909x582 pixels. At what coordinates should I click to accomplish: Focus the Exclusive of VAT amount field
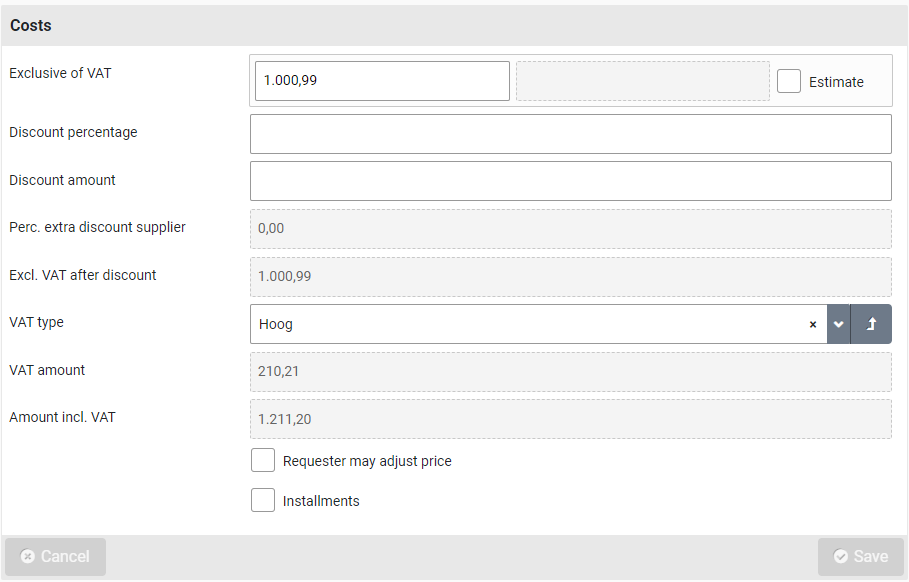click(x=382, y=81)
